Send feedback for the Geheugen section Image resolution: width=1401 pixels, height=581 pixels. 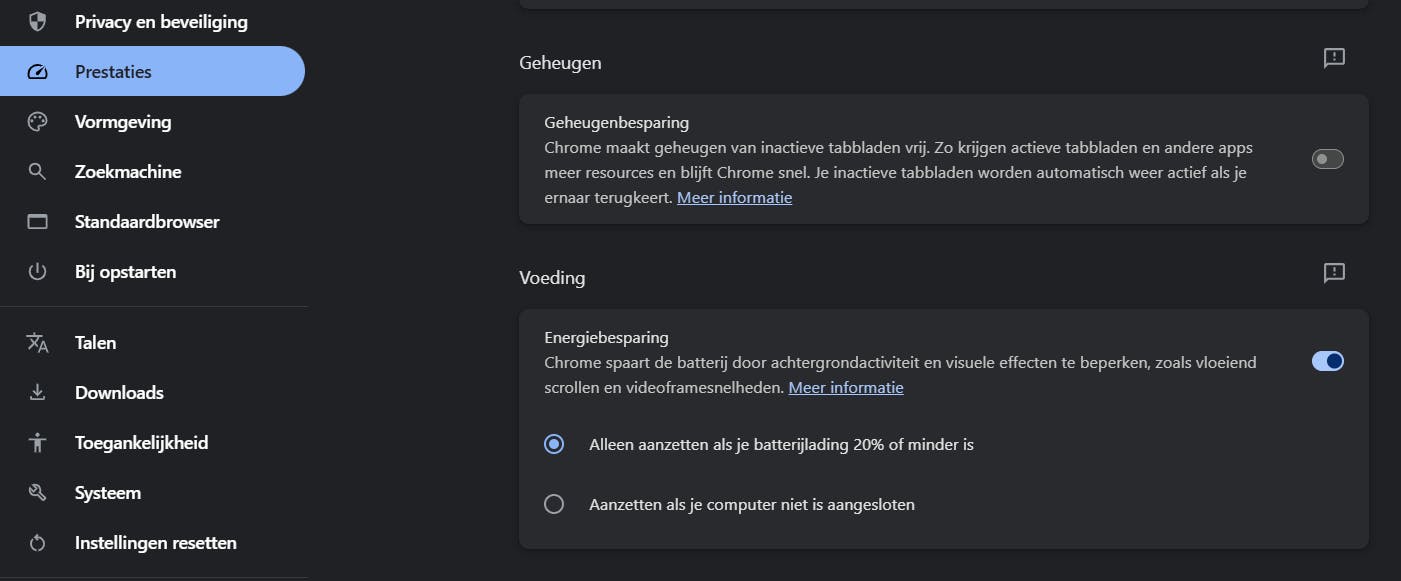1334,58
